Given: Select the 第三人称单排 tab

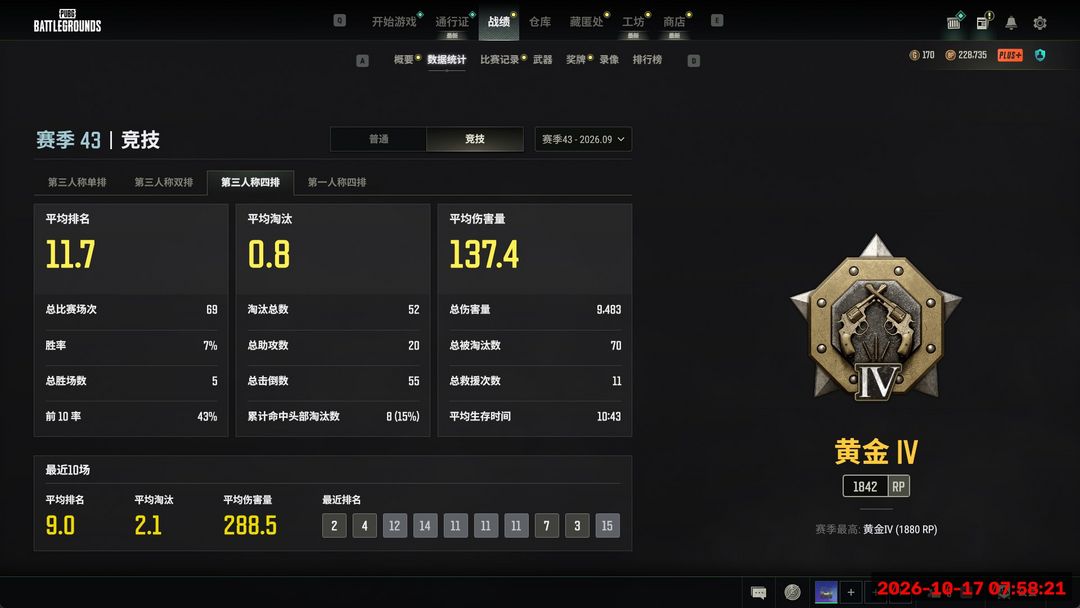Looking at the screenshot, I should (x=77, y=182).
